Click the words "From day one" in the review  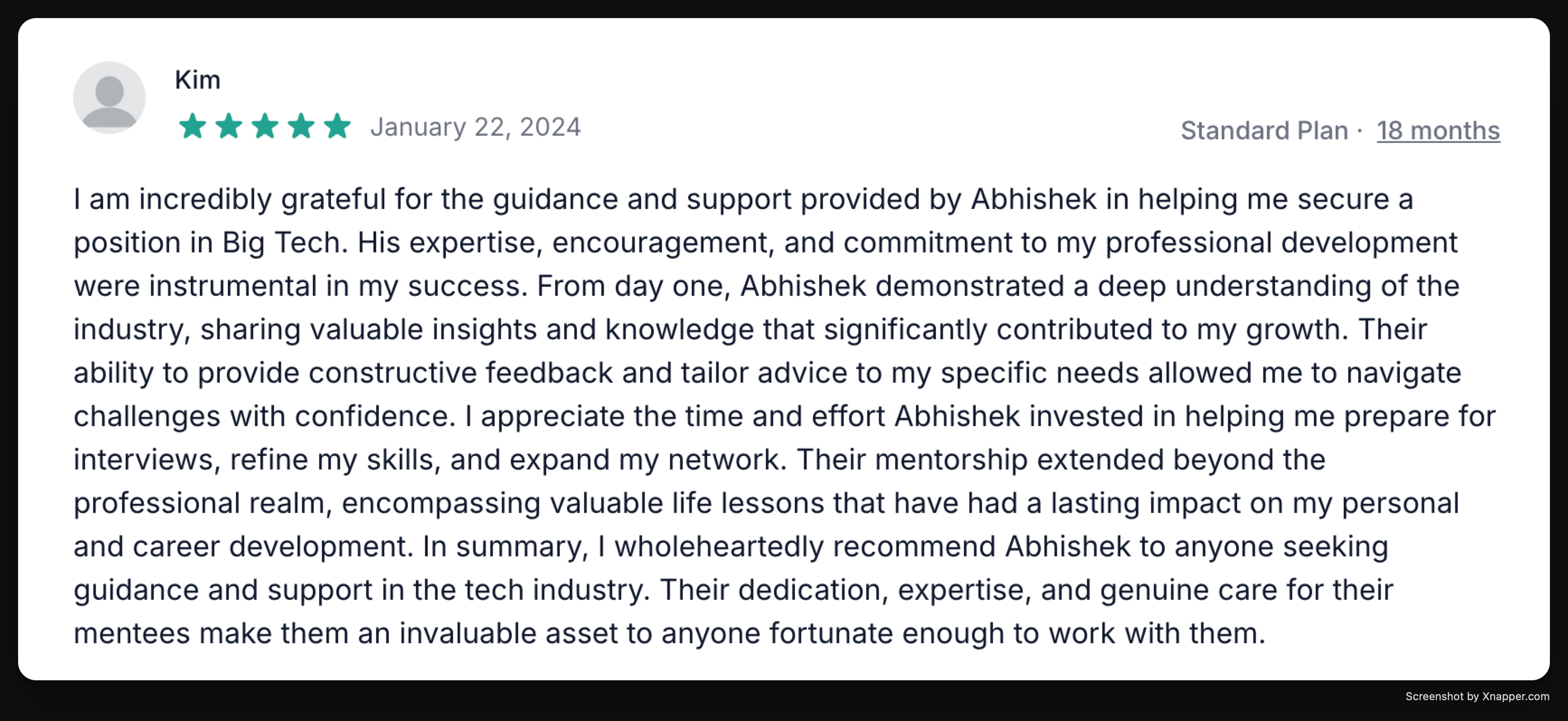[633, 286]
